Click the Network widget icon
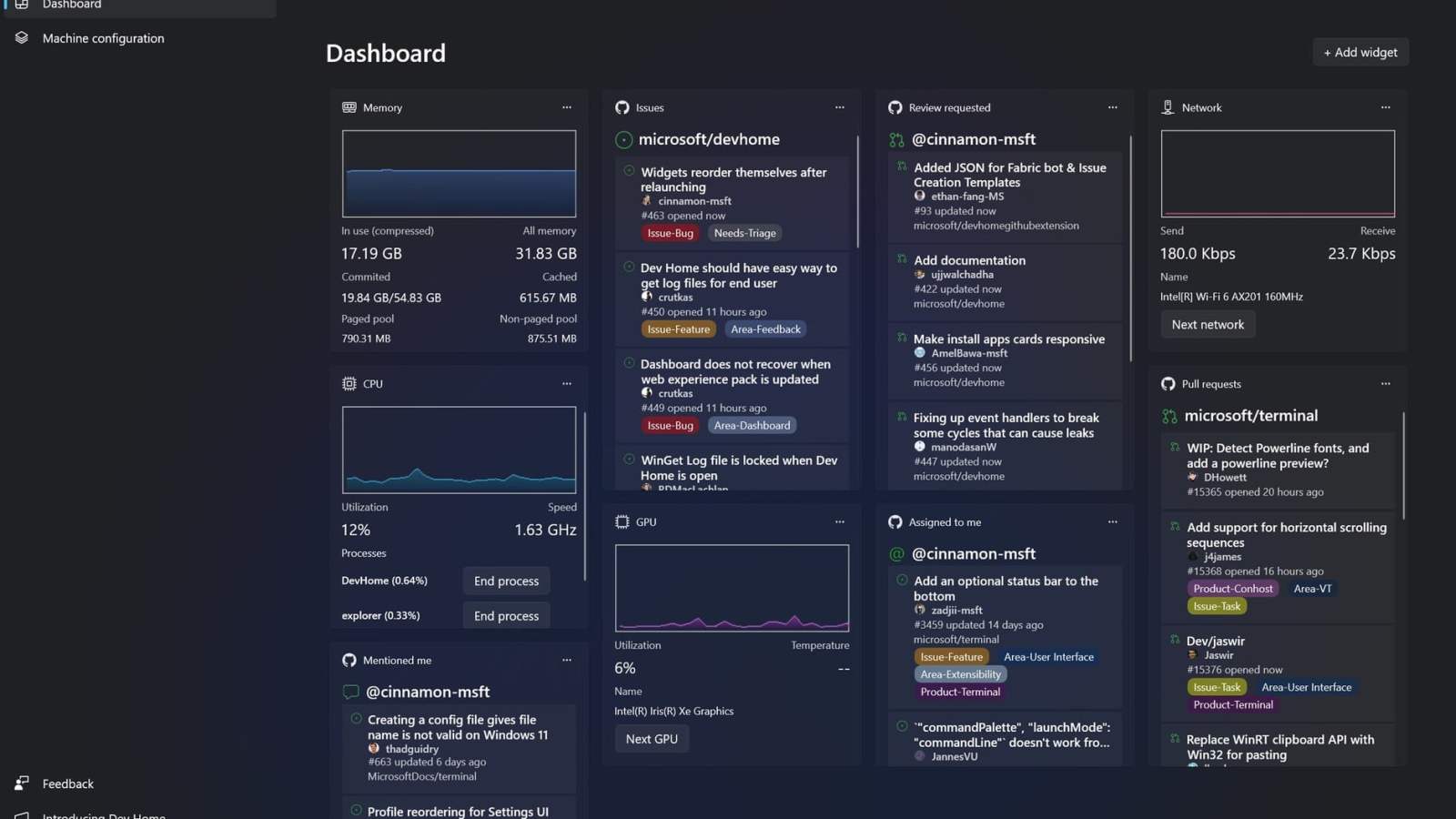1456x819 pixels. click(x=1168, y=107)
